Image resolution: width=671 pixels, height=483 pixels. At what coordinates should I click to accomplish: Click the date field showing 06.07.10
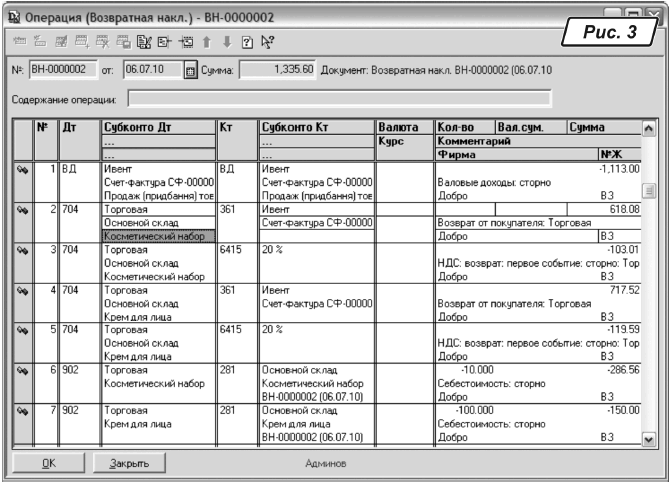[151, 72]
